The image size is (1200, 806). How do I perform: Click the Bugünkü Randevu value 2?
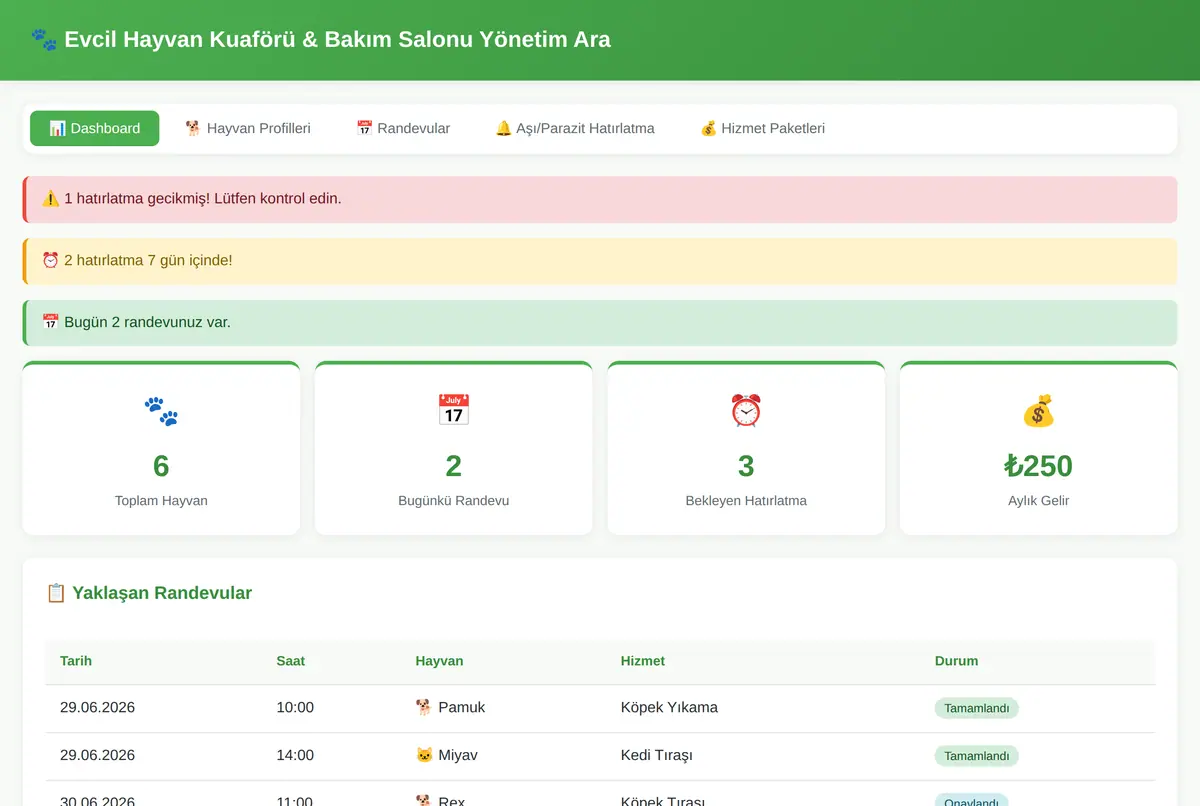tap(454, 466)
